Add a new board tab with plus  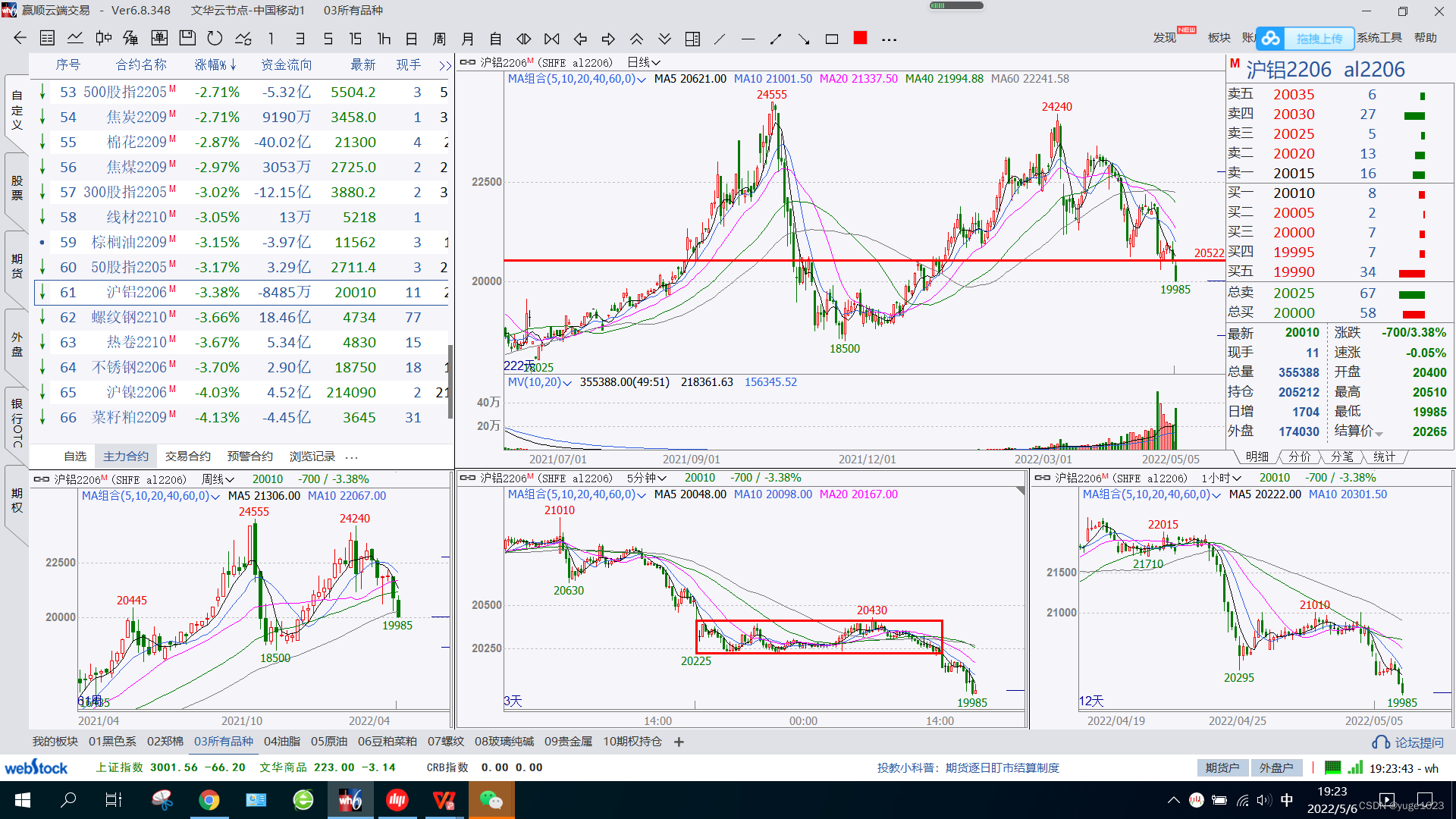(x=679, y=742)
